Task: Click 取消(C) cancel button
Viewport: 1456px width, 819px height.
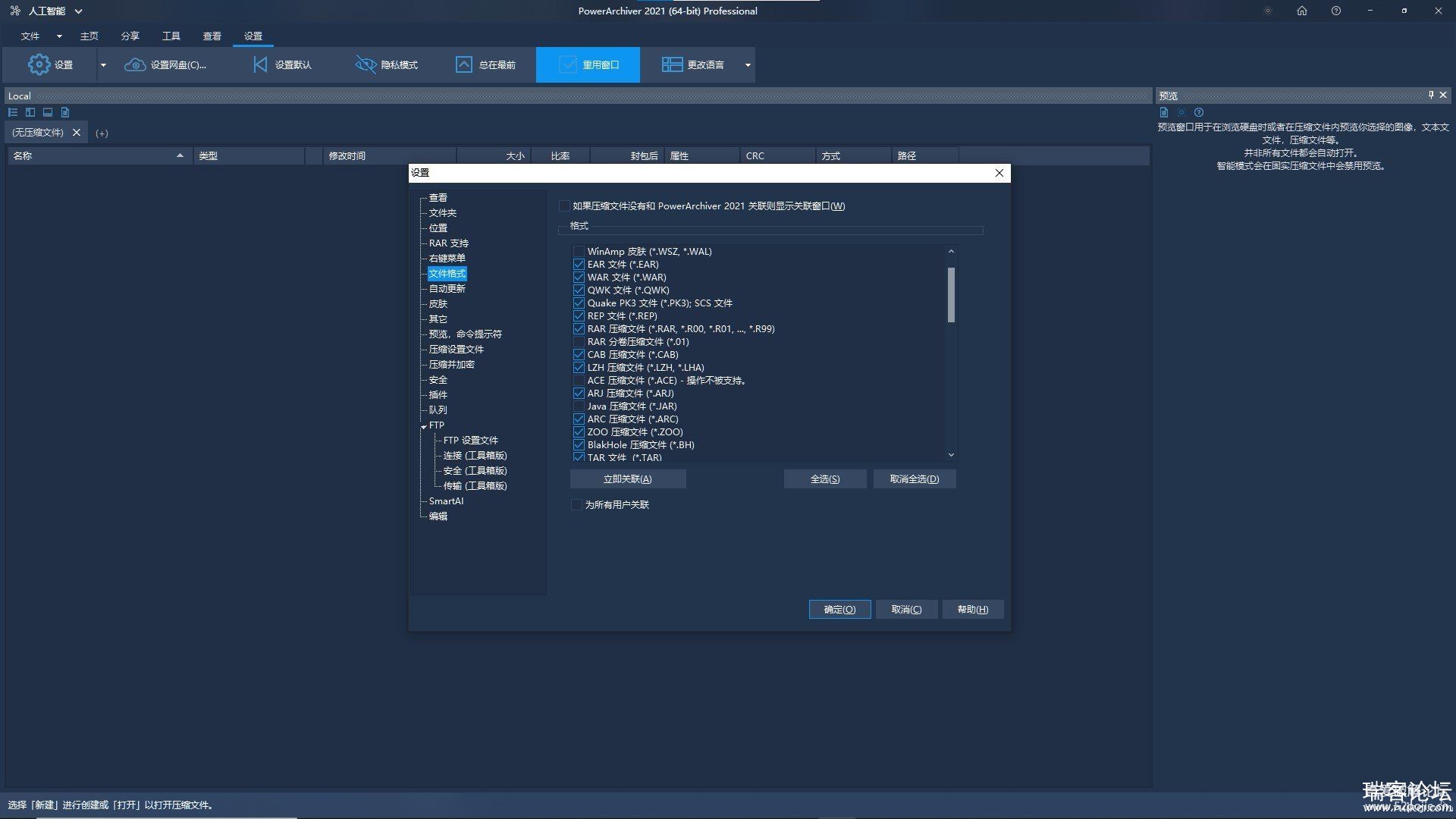Action: click(906, 609)
